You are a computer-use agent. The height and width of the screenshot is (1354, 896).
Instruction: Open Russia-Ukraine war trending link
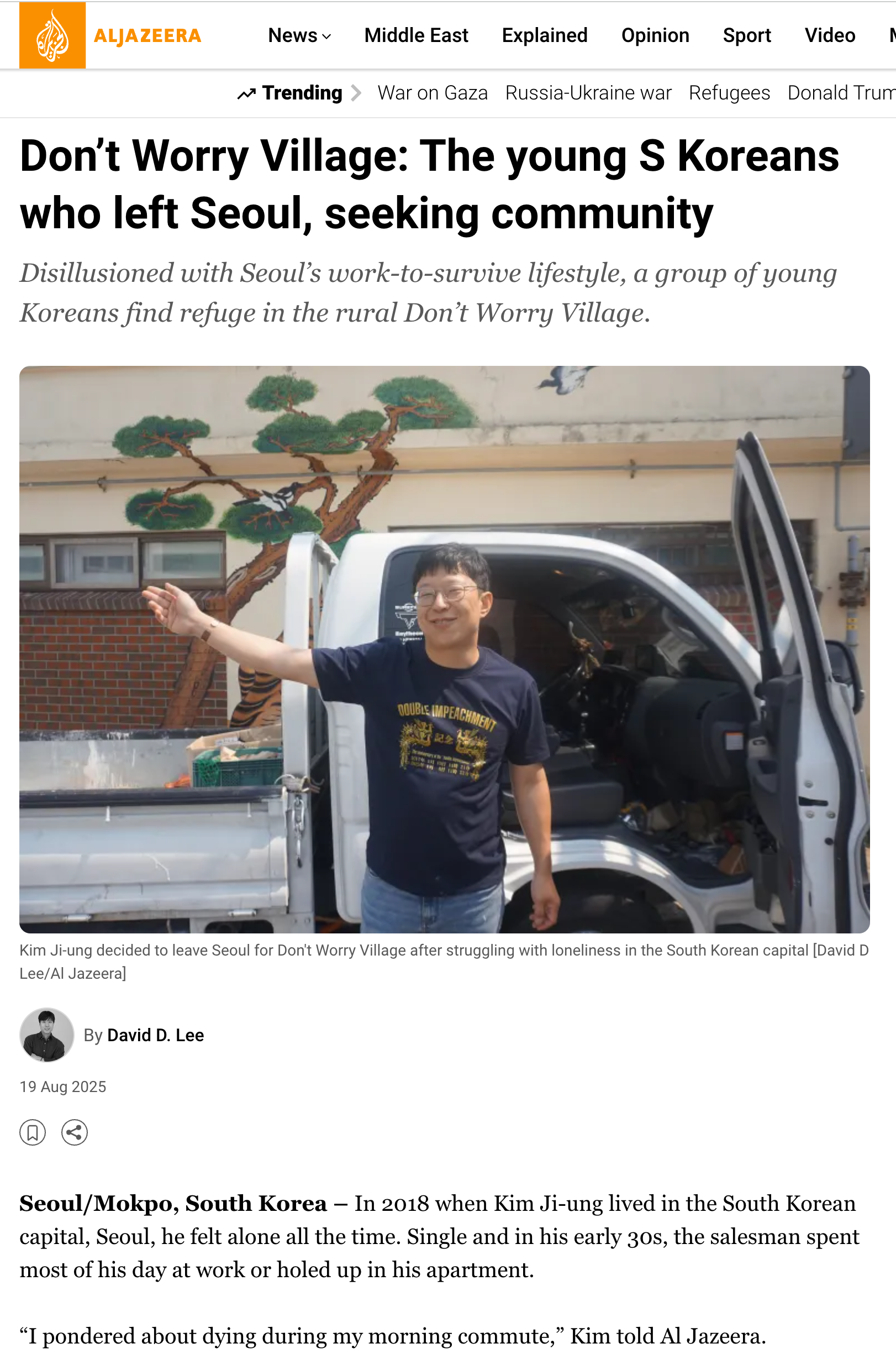[588, 93]
